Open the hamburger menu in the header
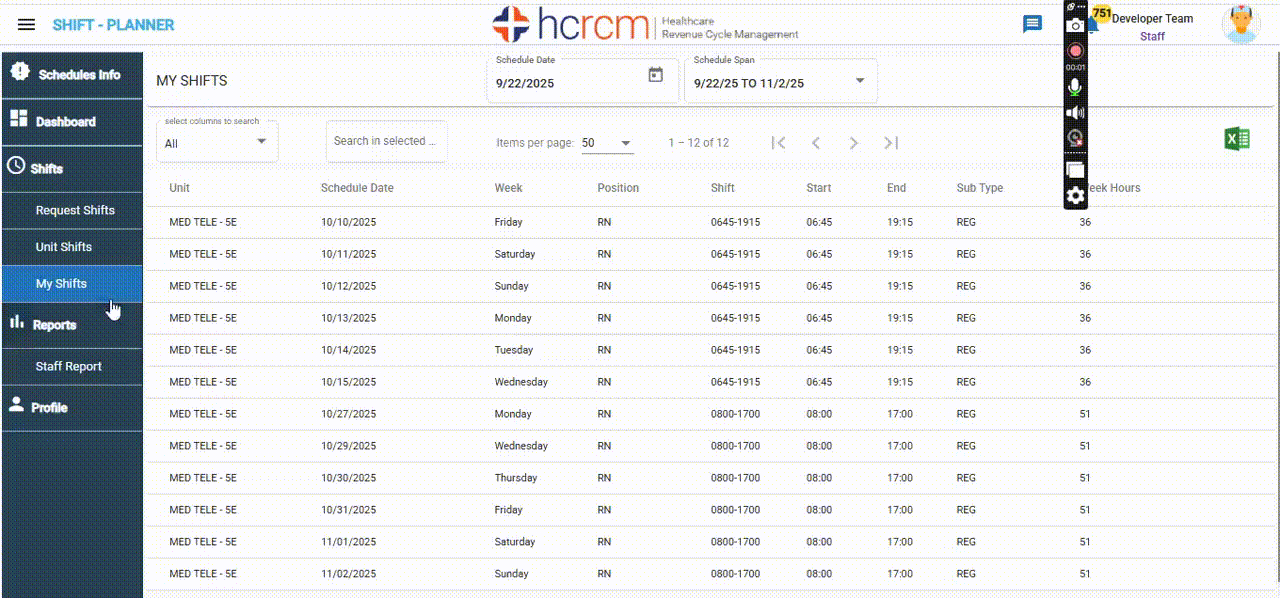The height and width of the screenshot is (598, 1280). click(x=27, y=25)
